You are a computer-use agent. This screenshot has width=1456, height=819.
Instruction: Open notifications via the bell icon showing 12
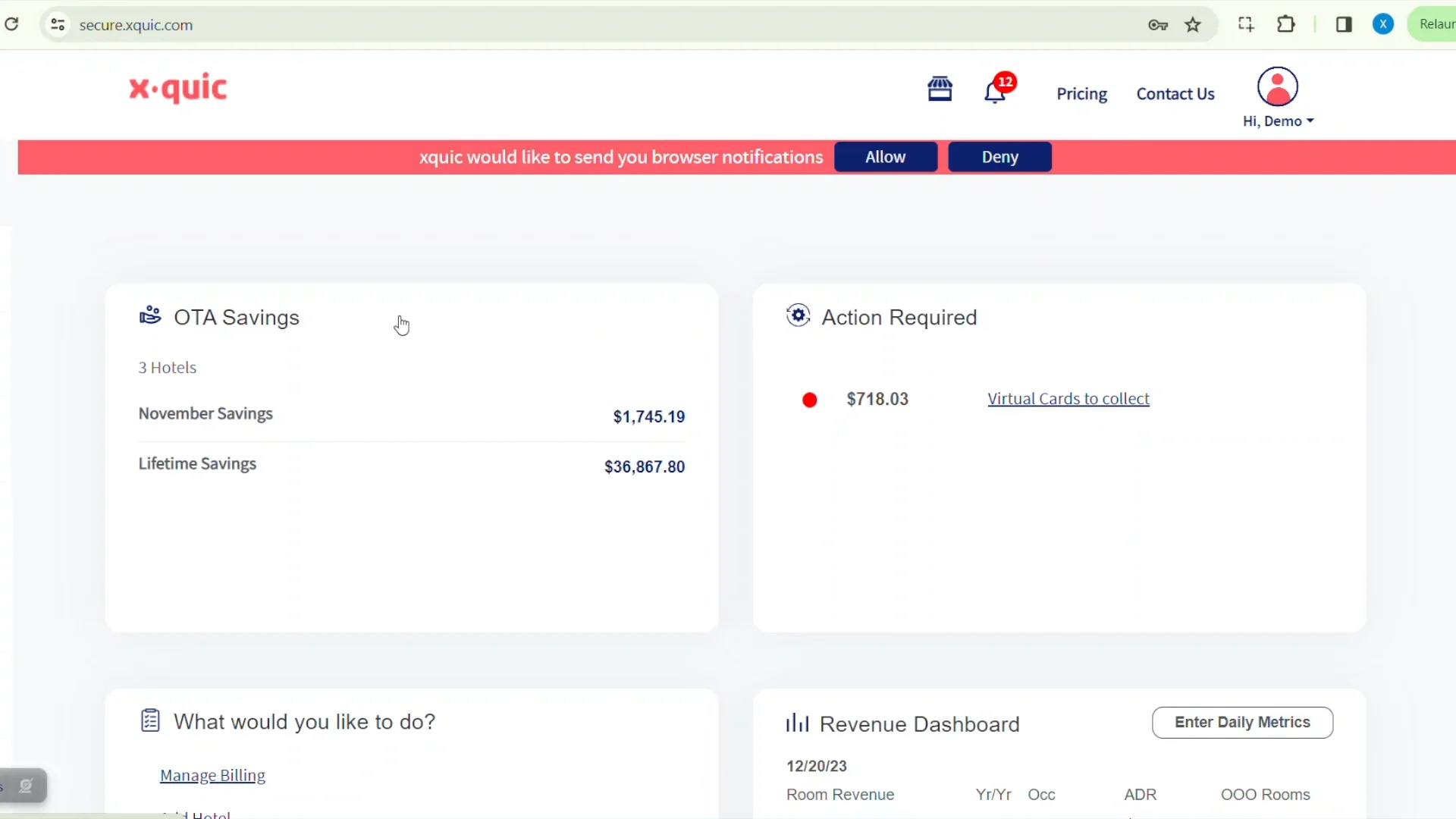tap(996, 92)
